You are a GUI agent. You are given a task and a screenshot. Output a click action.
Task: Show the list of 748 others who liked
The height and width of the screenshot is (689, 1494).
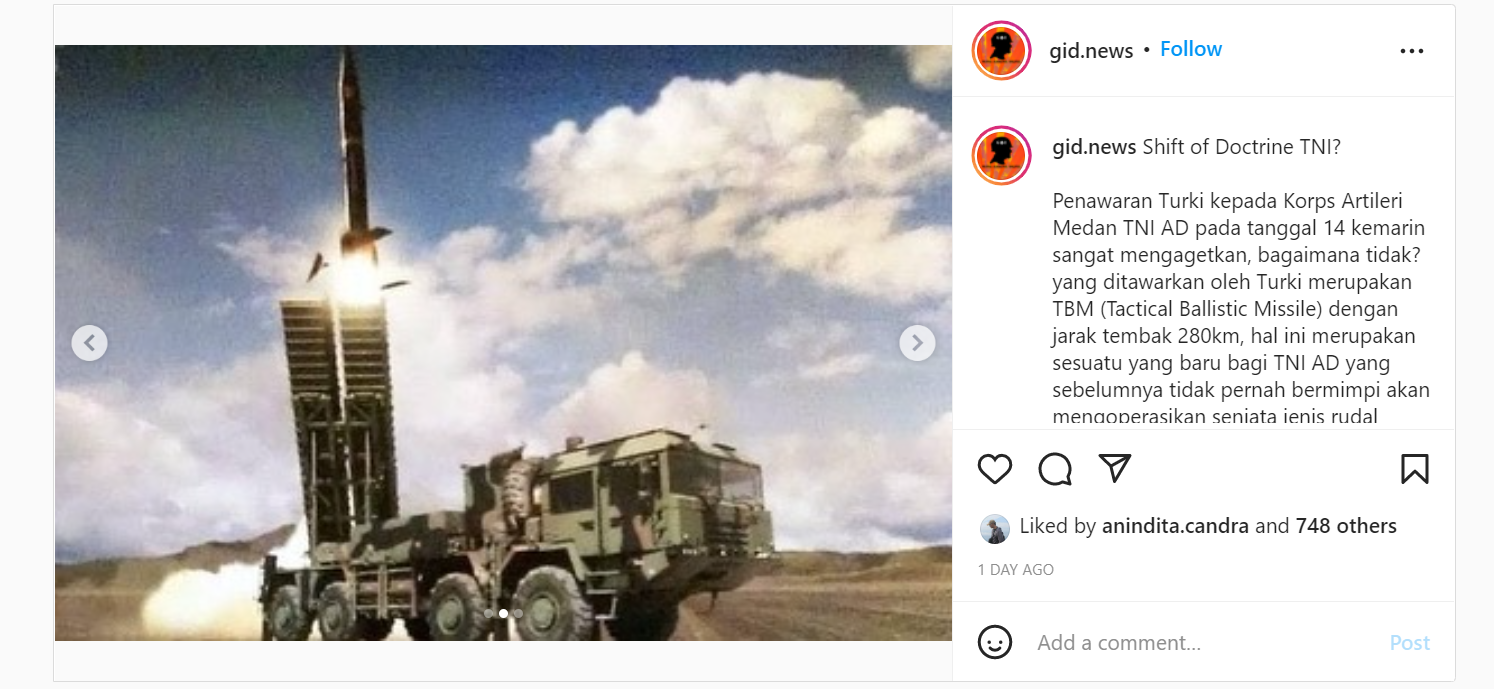tap(1346, 526)
